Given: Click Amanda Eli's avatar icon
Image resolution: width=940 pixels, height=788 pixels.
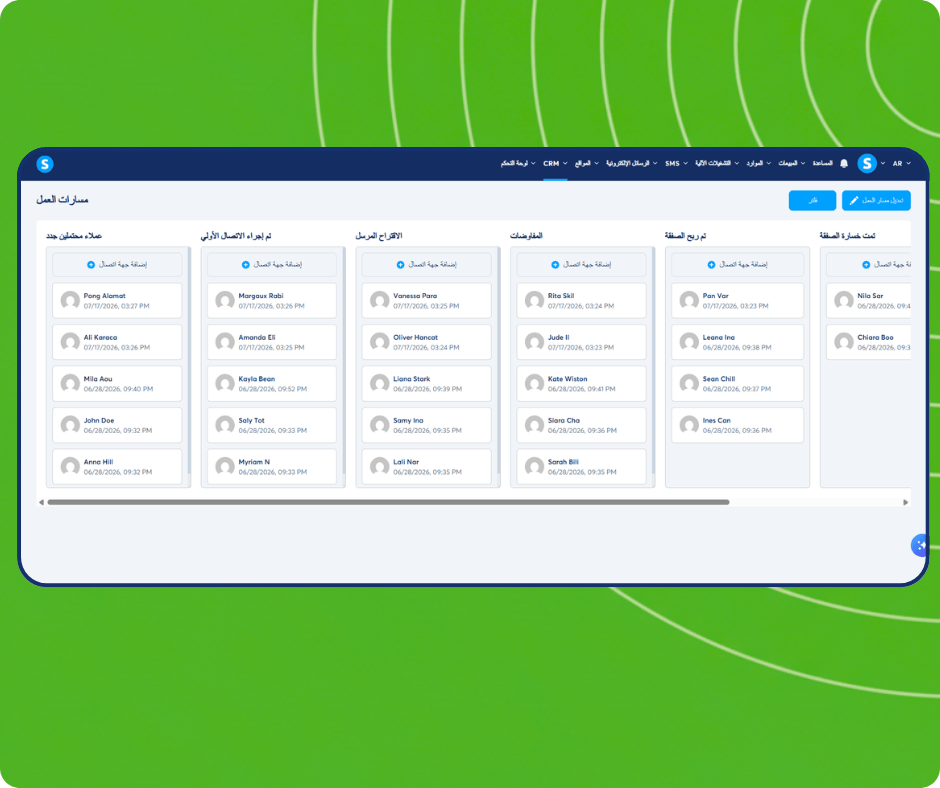Looking at the screenshot, I should pos(225,342).
